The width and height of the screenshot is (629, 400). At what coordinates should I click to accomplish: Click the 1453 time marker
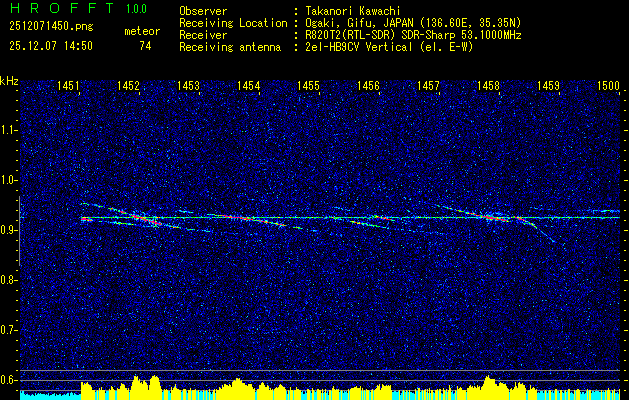point(189,85)
